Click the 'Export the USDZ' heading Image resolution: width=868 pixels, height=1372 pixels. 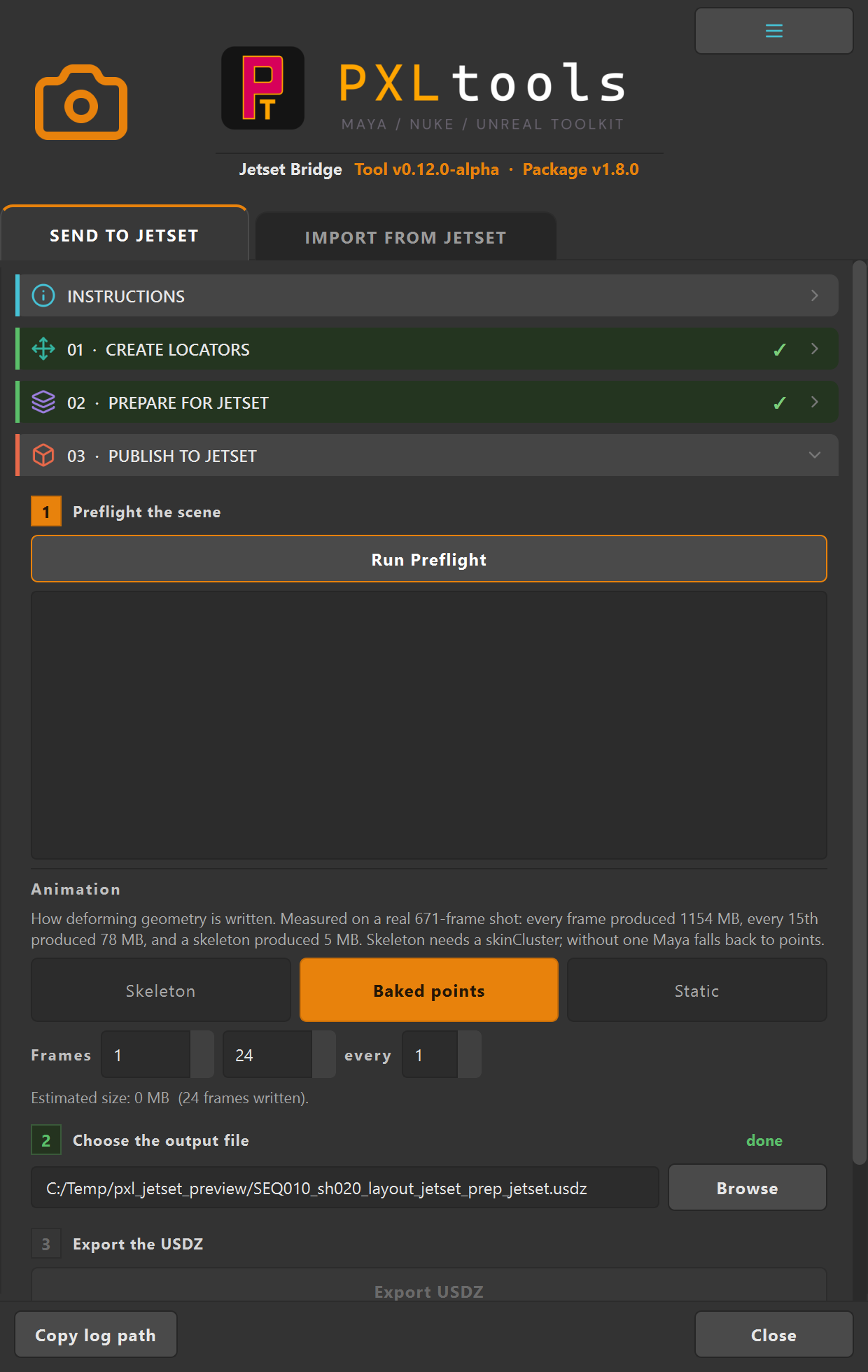(x=138, y=1244)
